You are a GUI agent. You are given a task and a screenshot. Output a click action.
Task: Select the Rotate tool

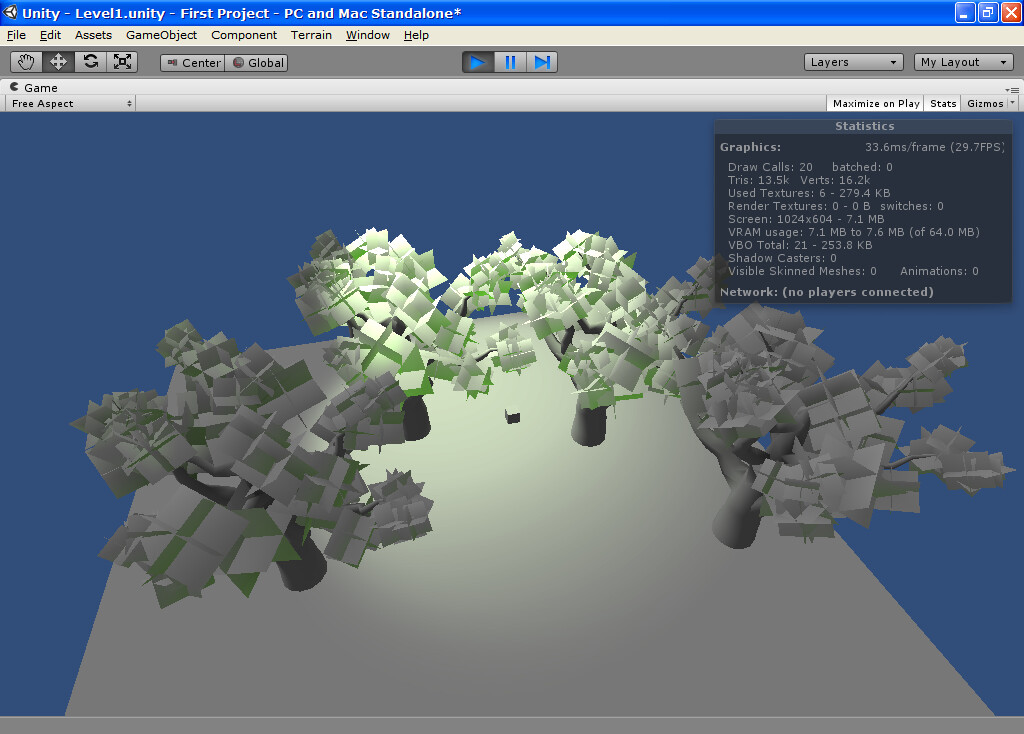(x=89, y=61)
